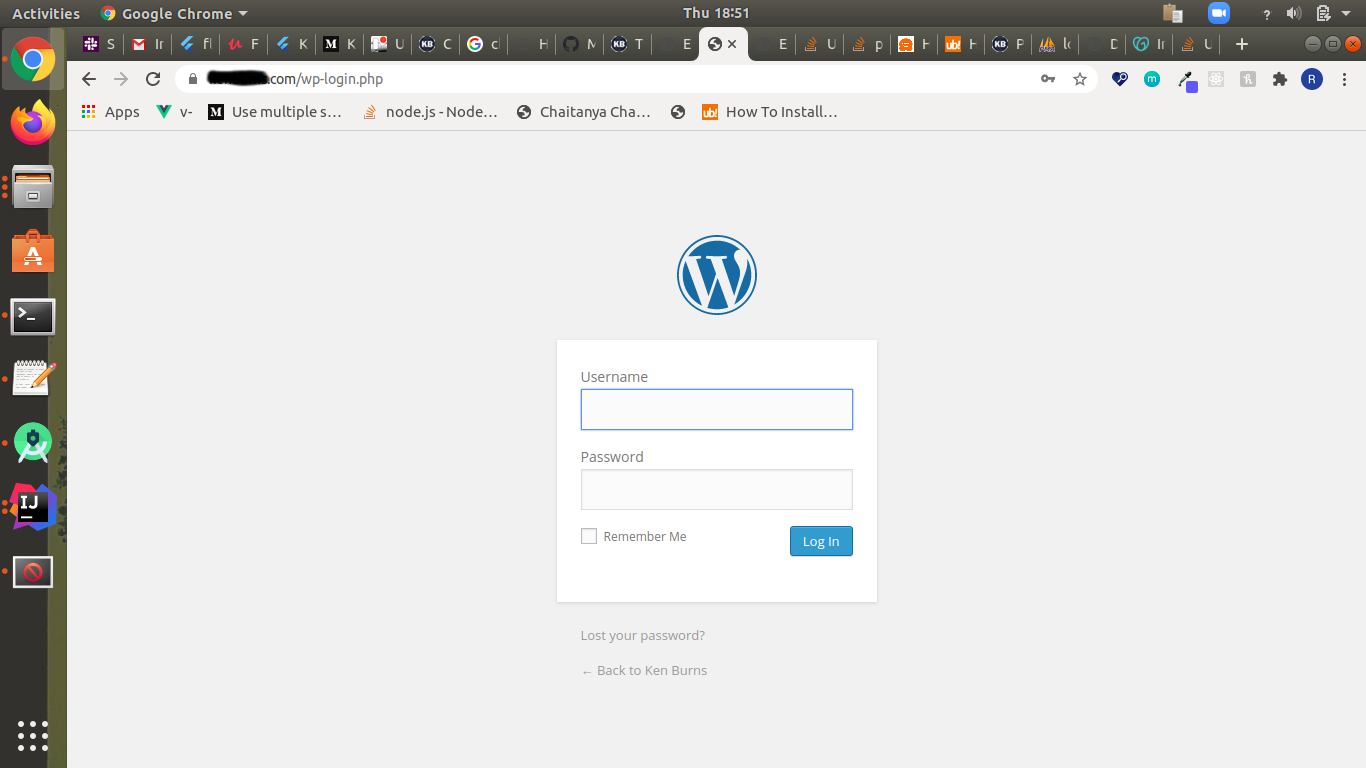Viewport: 1366px width, 768px height.
Task: Switch to the Medium tab
Action: [x=340, y=44]
